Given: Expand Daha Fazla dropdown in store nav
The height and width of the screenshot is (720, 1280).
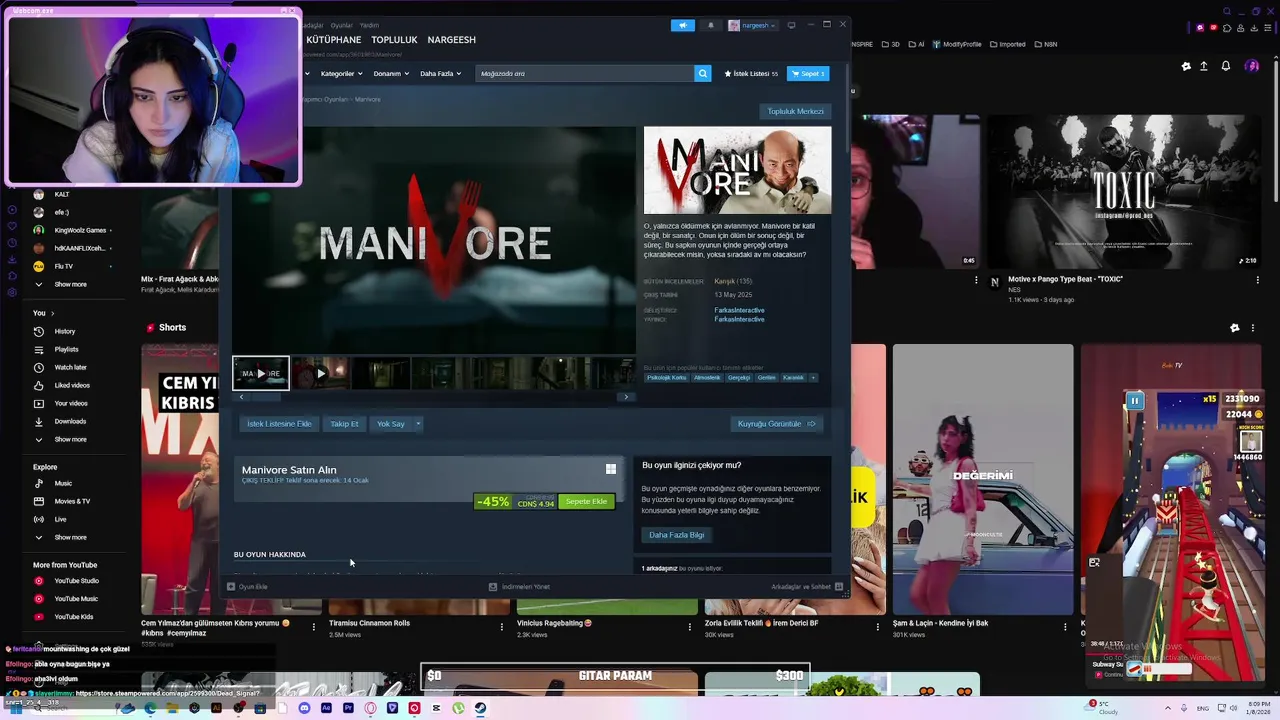Looking at the screenshot, I should (440, 73).
